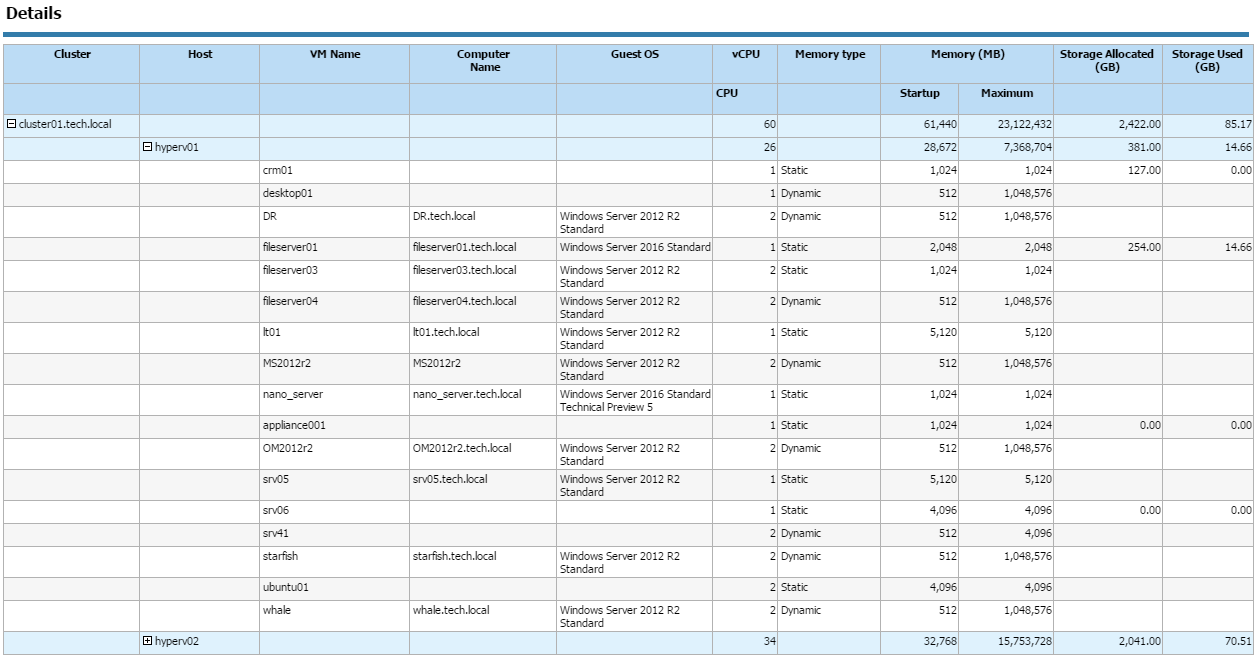Image resolution: width=1258 pixels, height=659 pixels.
Task: Click the fileserver01.tech.local computer name
Action: point(465,247)
